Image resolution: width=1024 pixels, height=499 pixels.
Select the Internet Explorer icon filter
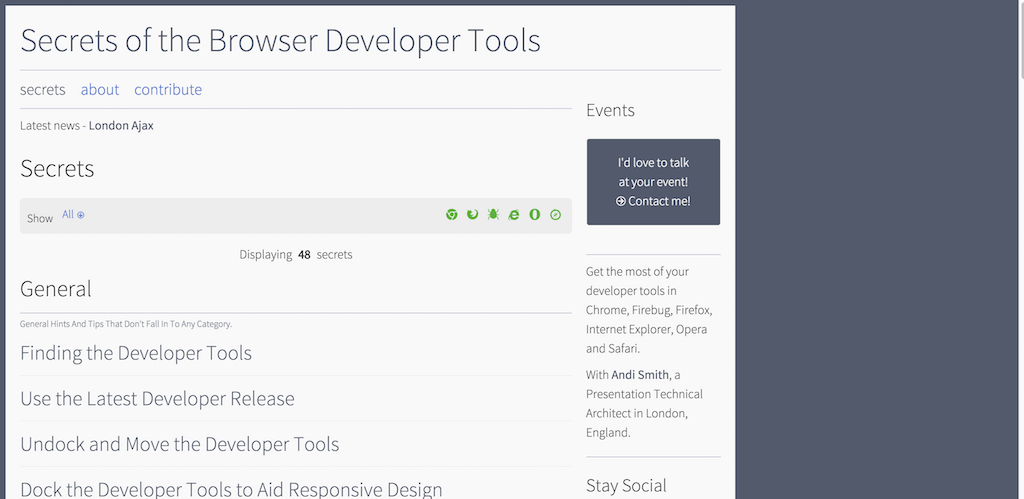pos(514,215)
